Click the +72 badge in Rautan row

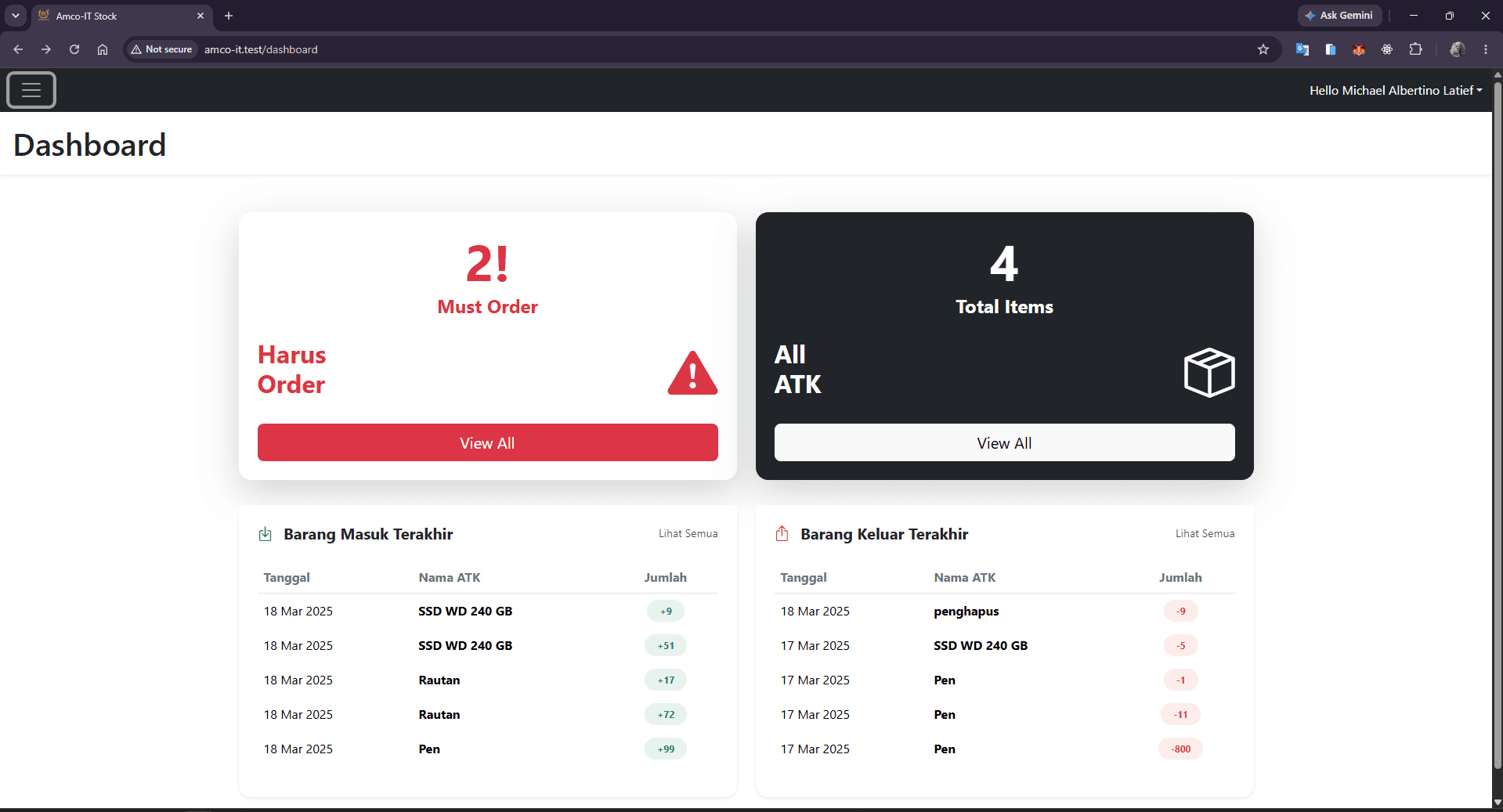(666, 714)
